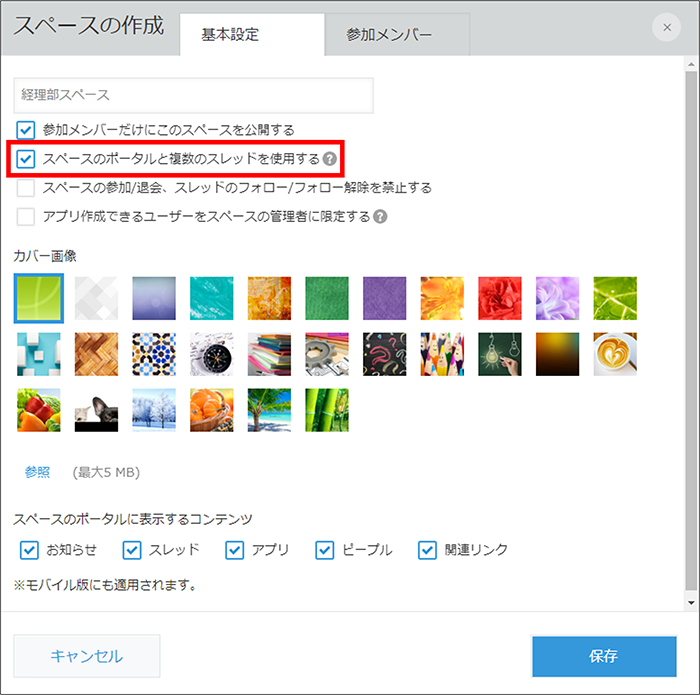Viewport: 700px width, 695px height.
Task: Select the woven wood cover image
Action: [x=96, y=354]
